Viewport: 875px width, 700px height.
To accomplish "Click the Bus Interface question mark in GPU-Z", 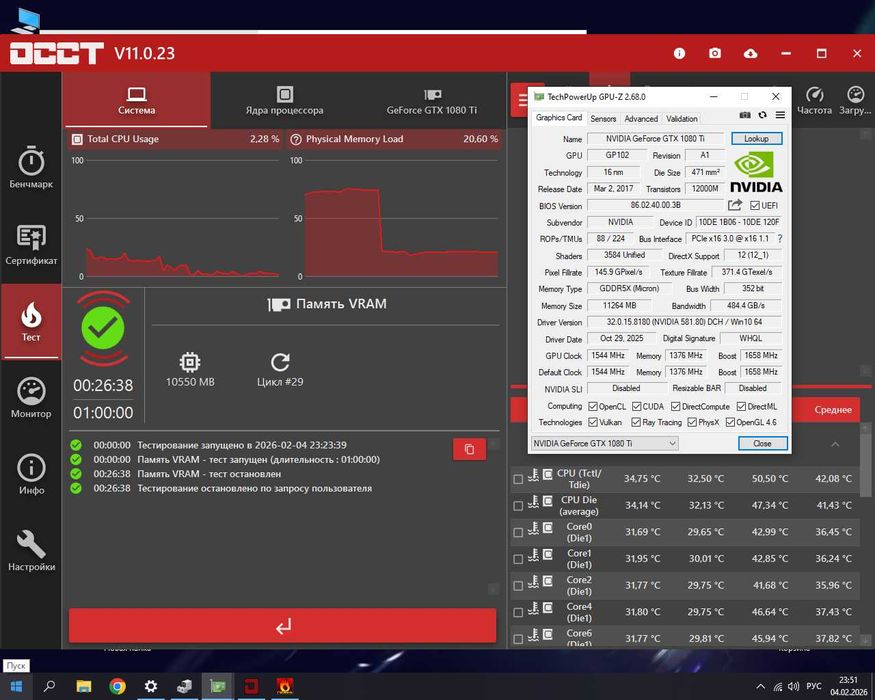I will click(x=780, y=238).
